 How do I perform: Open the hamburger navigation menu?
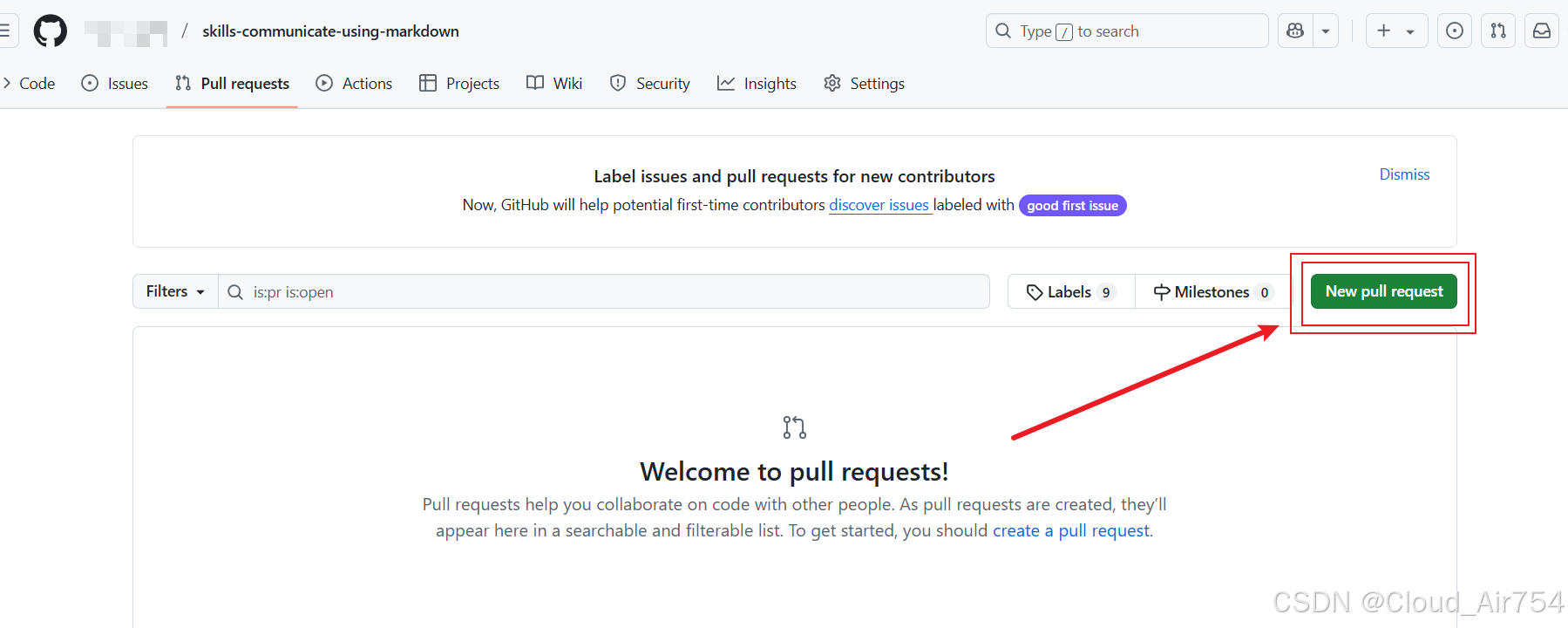5,31
